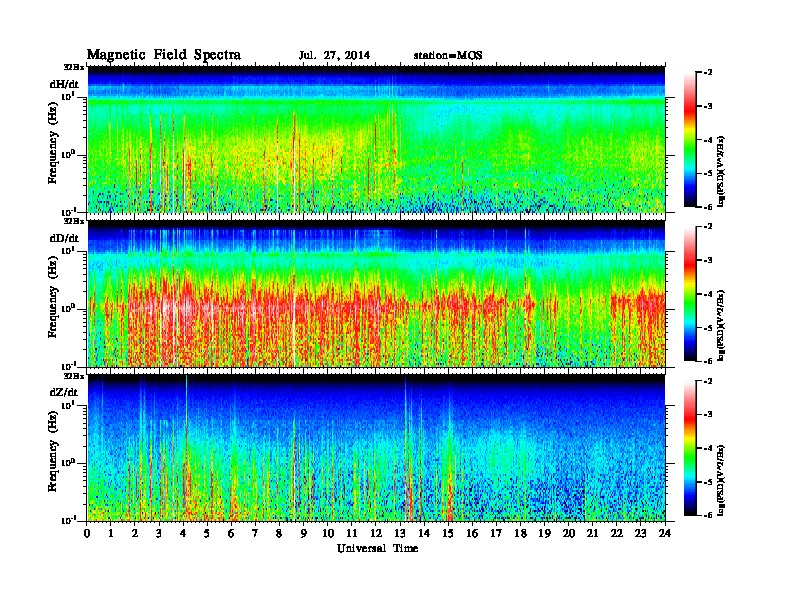Click the dD/dt panel color bar

690,293
